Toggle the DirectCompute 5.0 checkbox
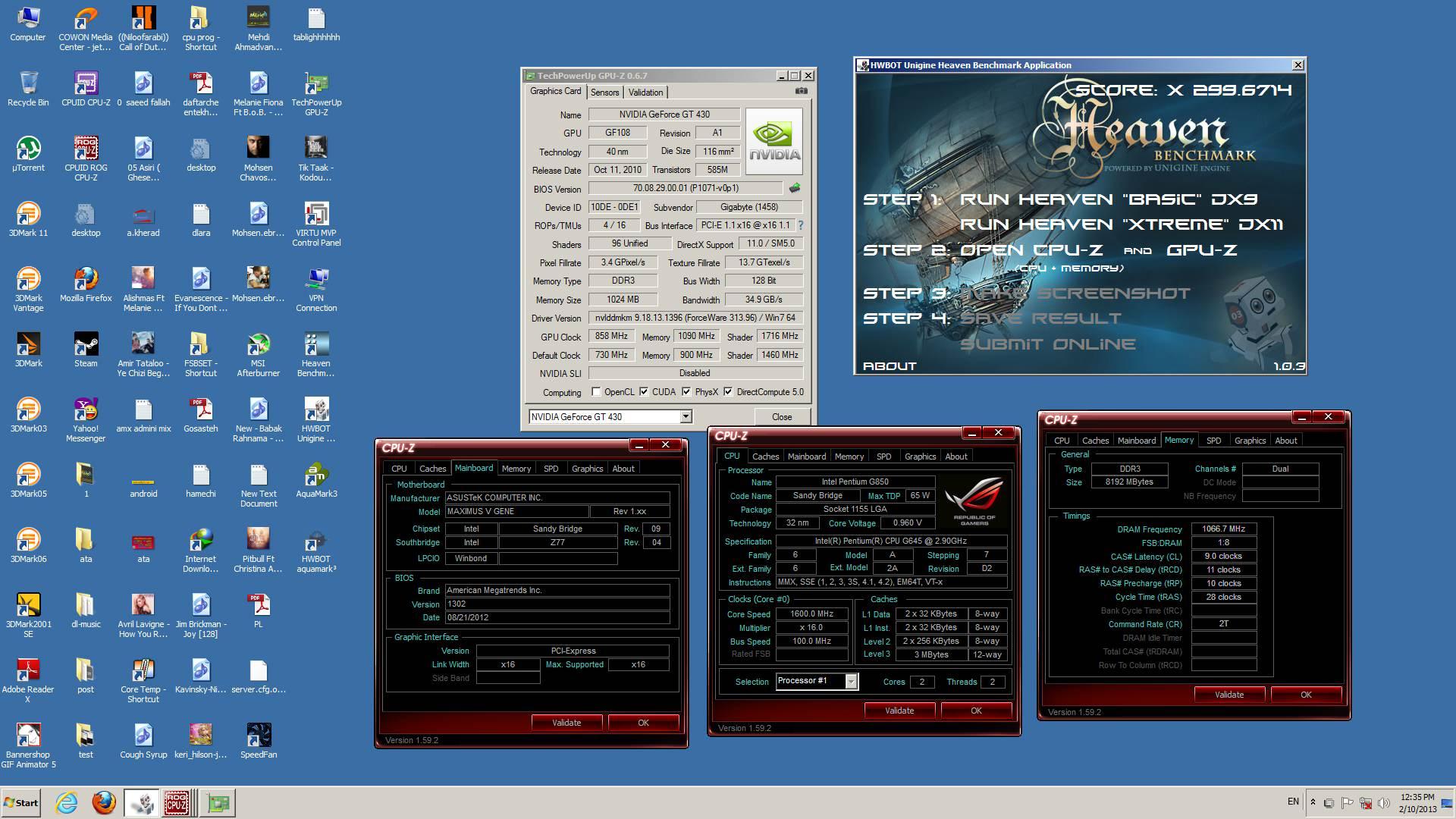Screen dimensions: 1456x819 point(728,392)
